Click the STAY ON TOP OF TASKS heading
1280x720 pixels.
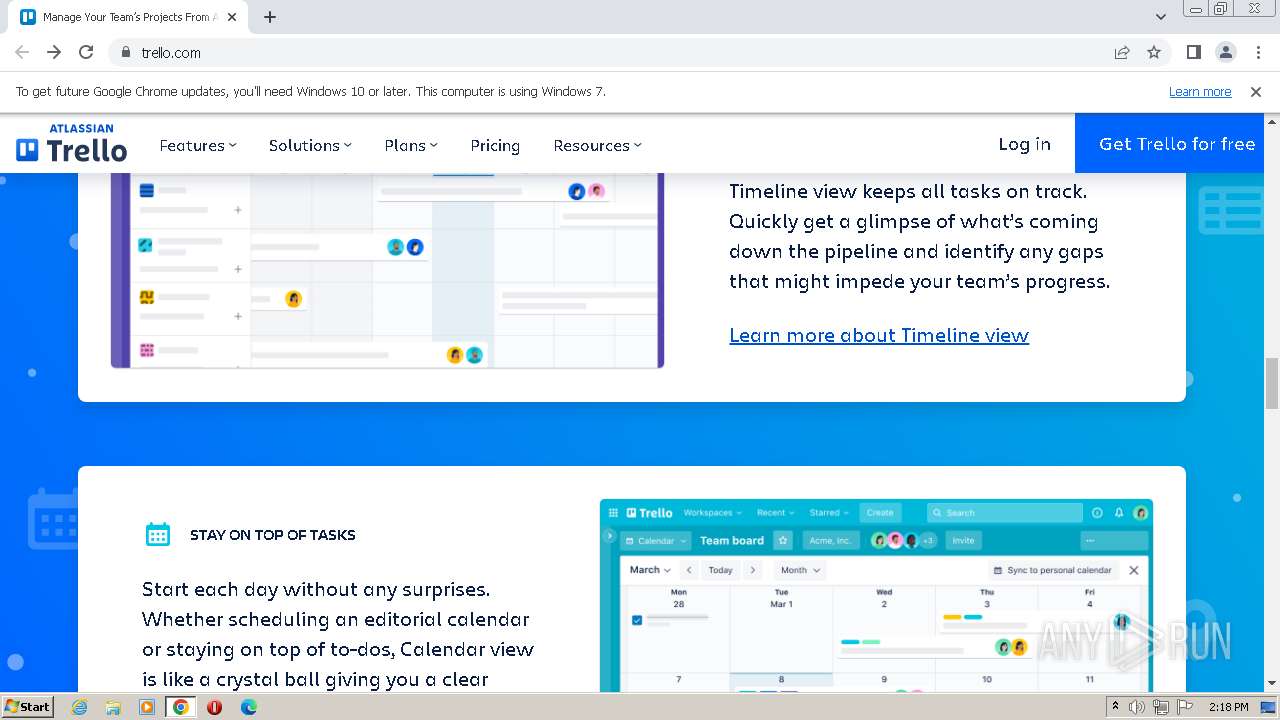click(x=273, y=535)
